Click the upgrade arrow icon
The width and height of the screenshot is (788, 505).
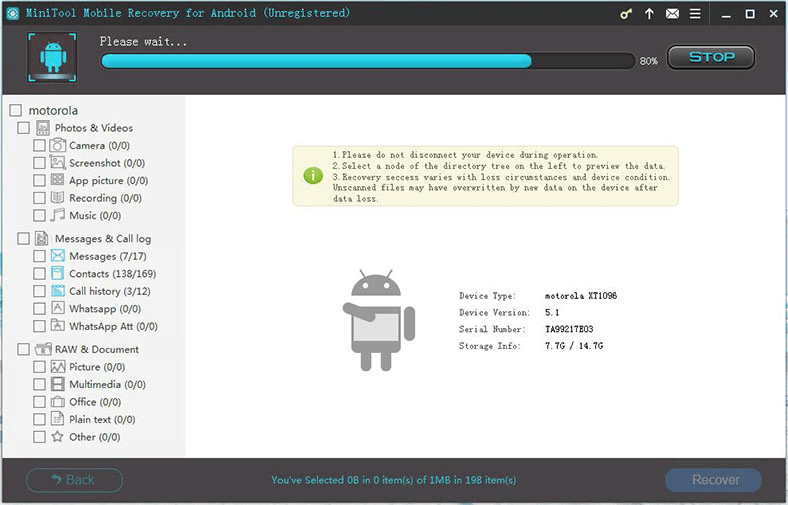[649, 14]
